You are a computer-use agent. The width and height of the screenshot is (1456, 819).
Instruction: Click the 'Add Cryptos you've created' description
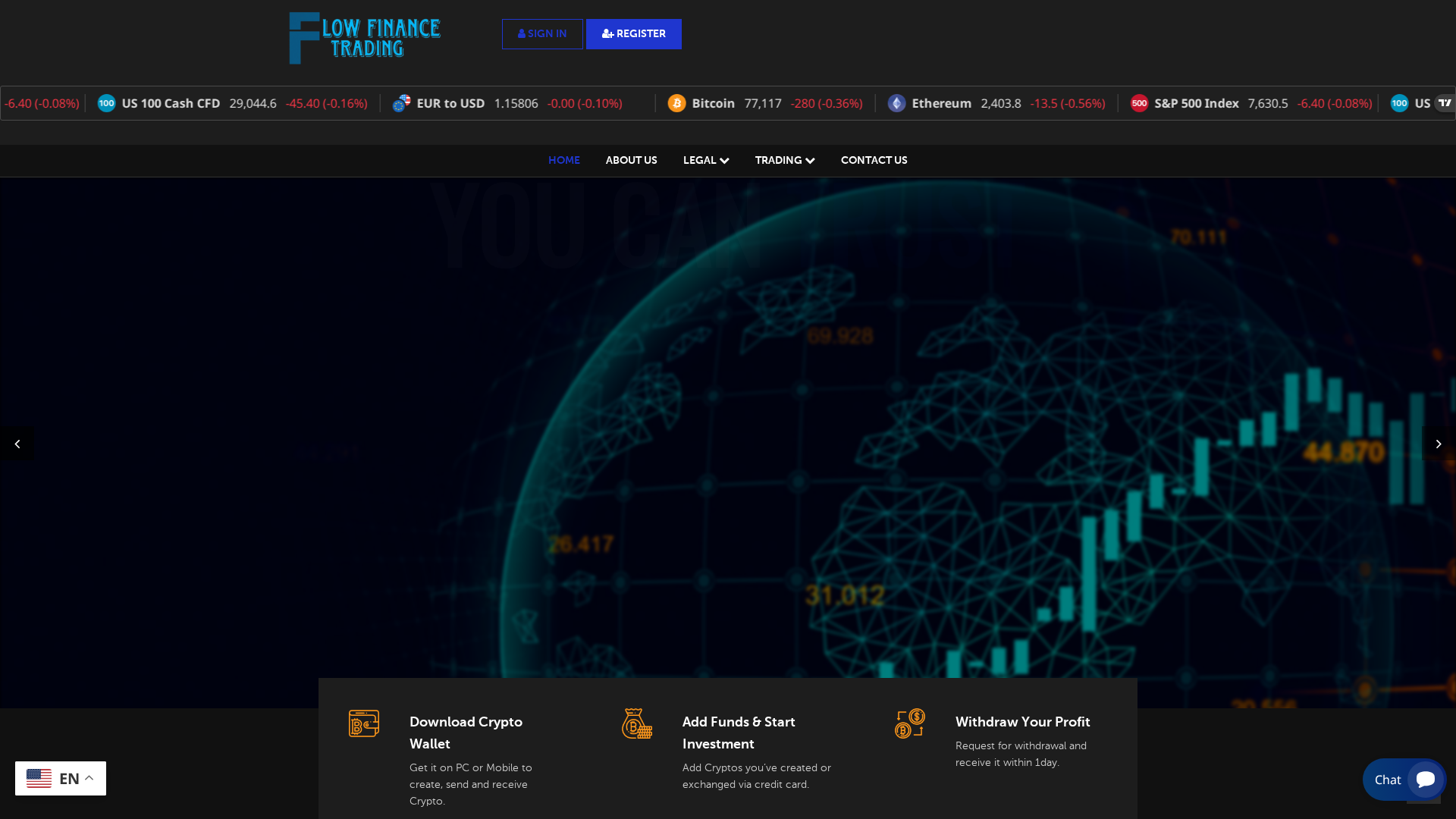[757, 776]
